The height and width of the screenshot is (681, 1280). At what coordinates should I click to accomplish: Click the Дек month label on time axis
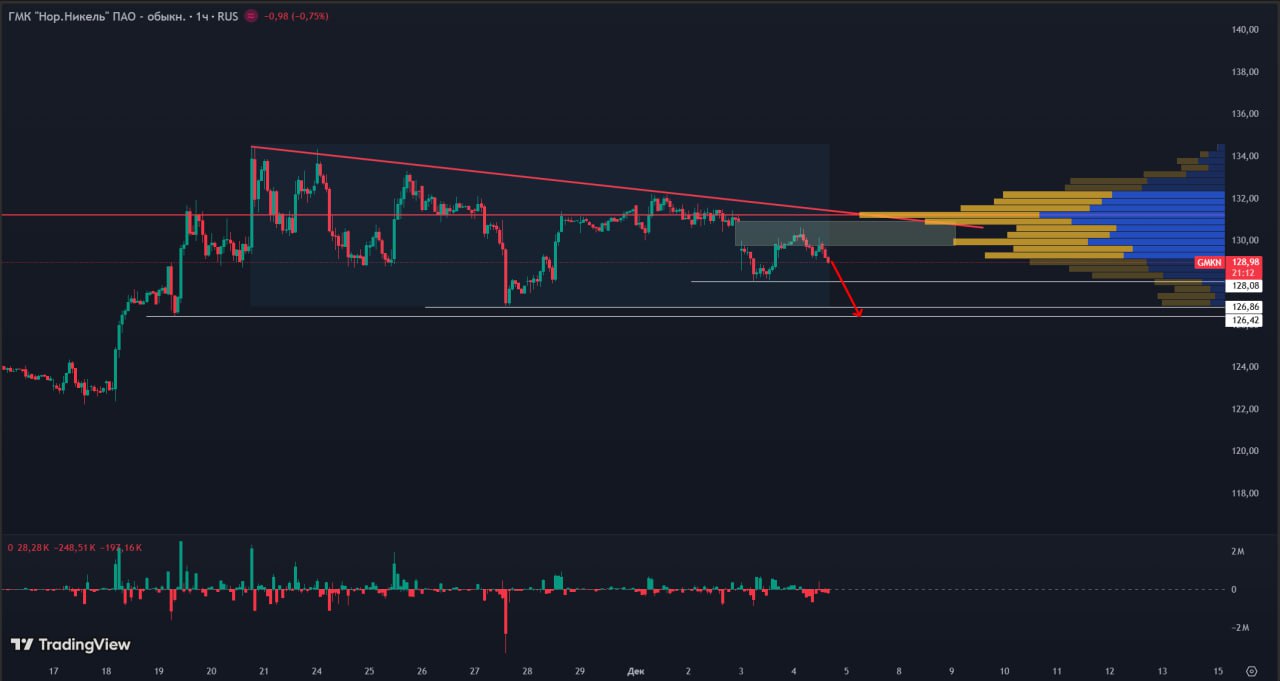click(634, 671)
